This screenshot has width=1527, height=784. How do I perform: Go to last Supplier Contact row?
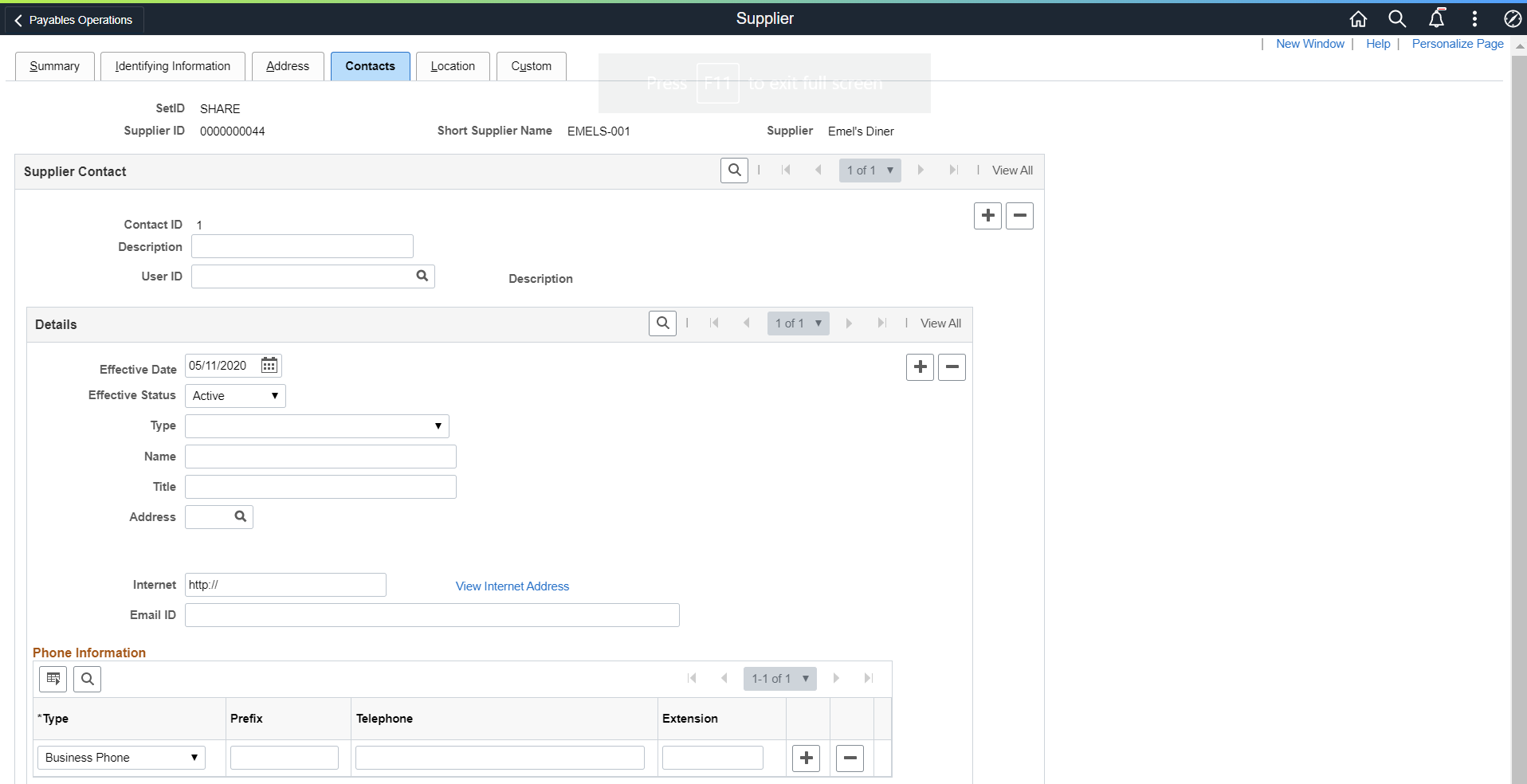pyautogui.click(x=953, y=170)
